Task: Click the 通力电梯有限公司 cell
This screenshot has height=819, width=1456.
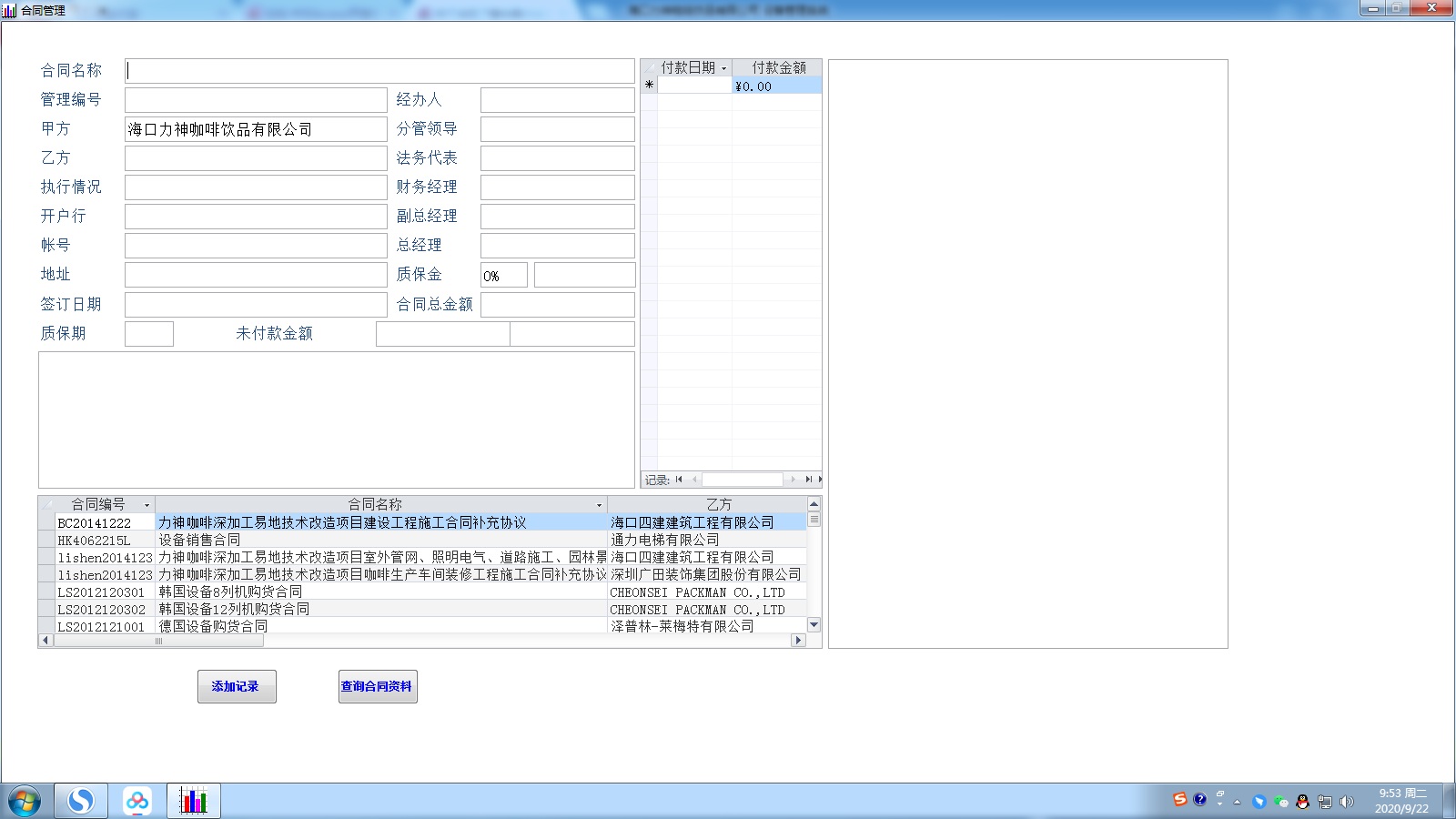Action: (x=706, y=540)
